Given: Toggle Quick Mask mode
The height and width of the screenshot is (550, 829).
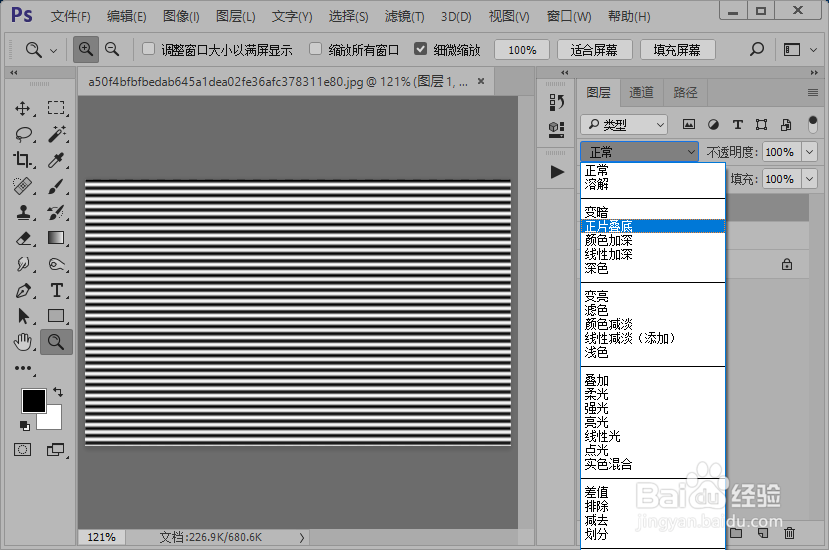Looking at the screenshot, I should (22, 450).
